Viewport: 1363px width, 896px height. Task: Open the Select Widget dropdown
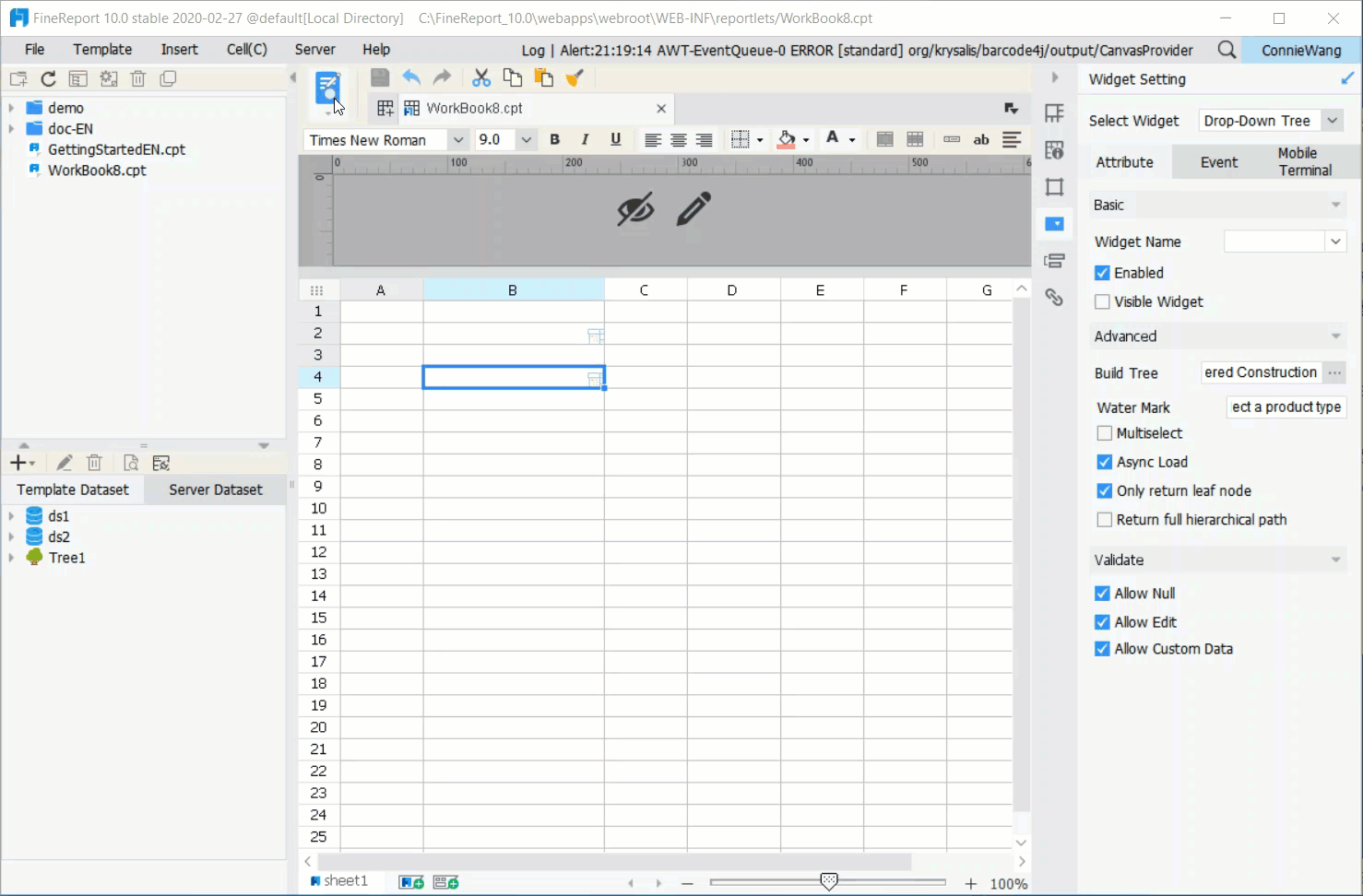coord(1333,120)
